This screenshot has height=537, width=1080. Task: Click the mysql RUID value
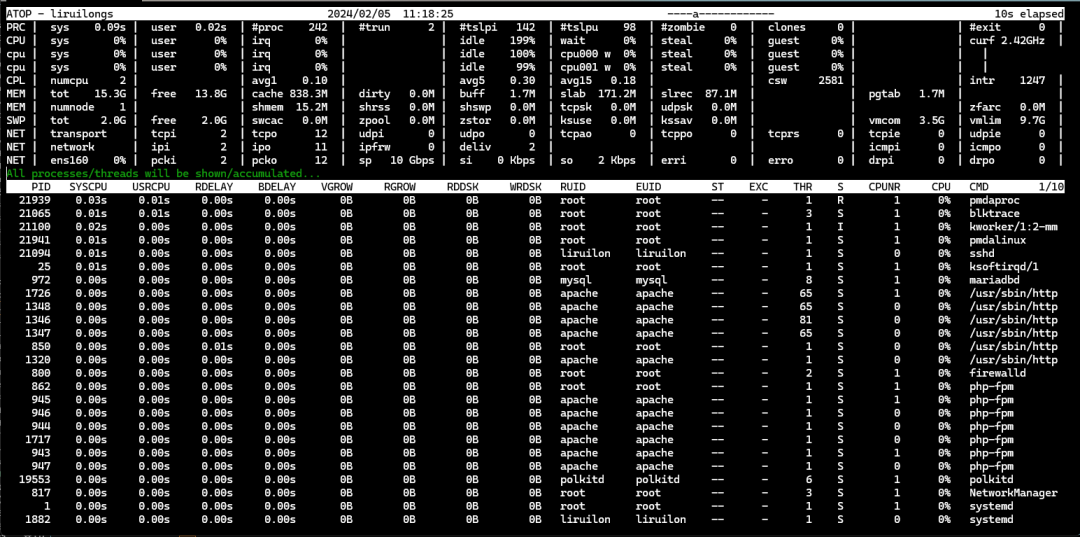coord(576,280)
